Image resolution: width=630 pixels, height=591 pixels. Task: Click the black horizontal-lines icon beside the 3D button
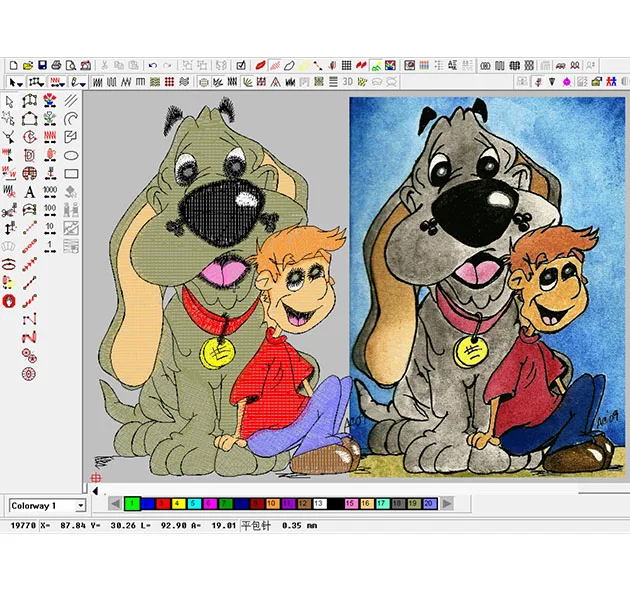[333, 82]
